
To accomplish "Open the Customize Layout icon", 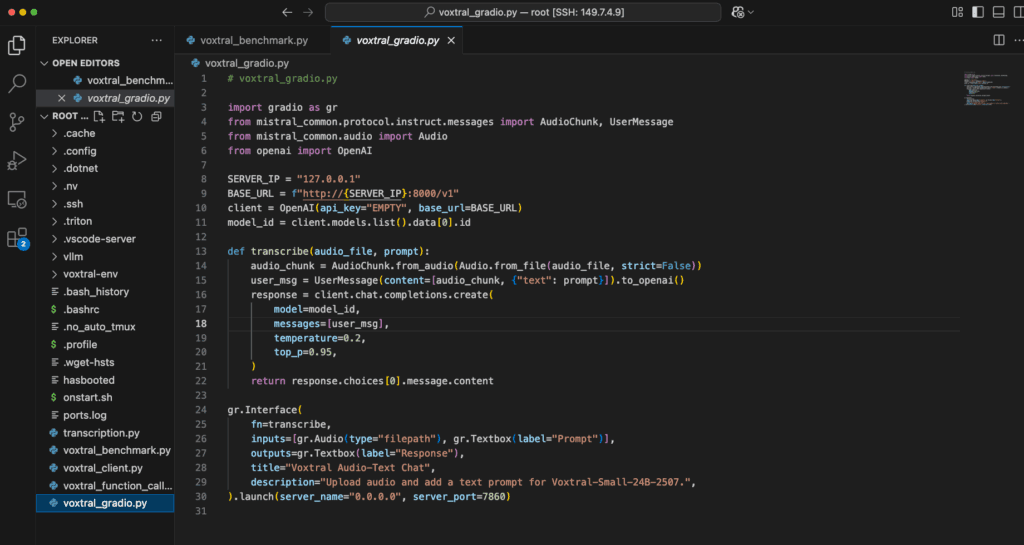I will pyautogui.click(x=957, y=12).
